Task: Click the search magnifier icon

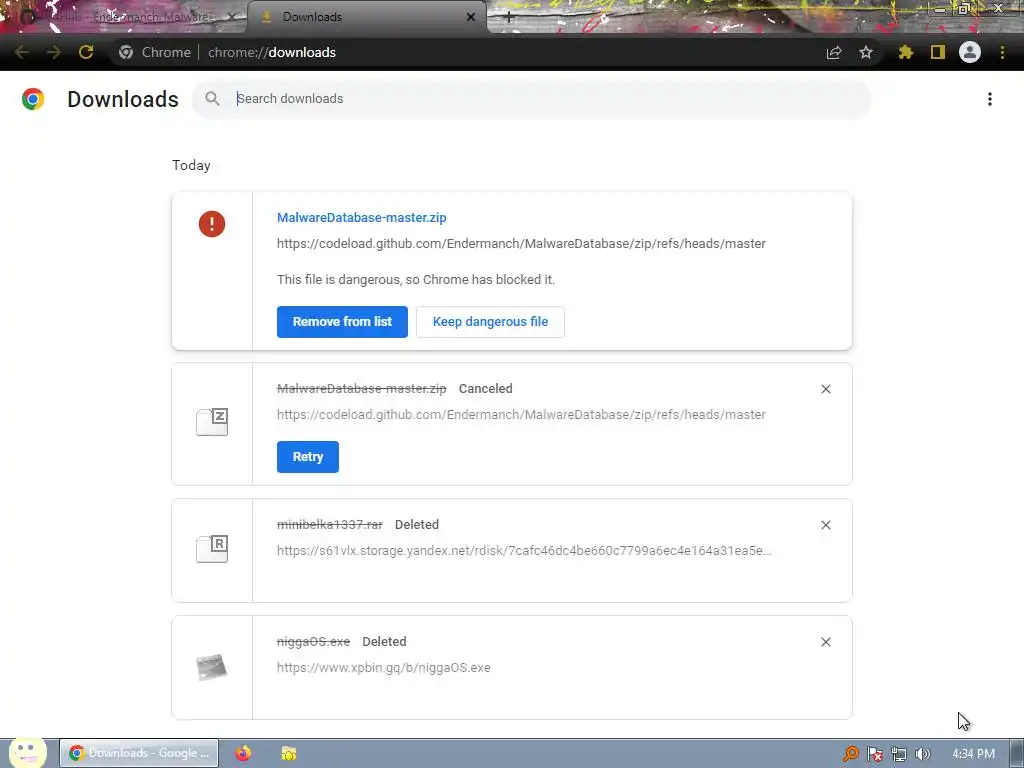Action: tap(212, 99)
